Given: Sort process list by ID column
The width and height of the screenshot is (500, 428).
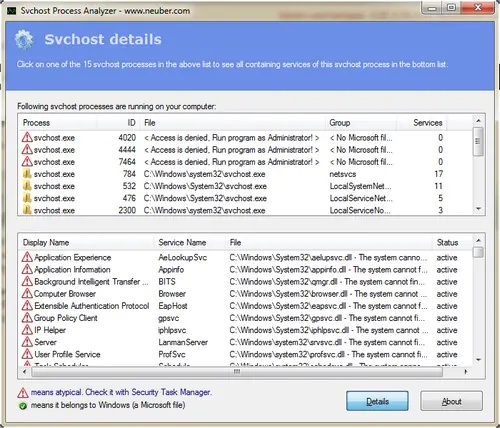Looking at the screenshot, I should pyautogui.click(x=119, y=123).
